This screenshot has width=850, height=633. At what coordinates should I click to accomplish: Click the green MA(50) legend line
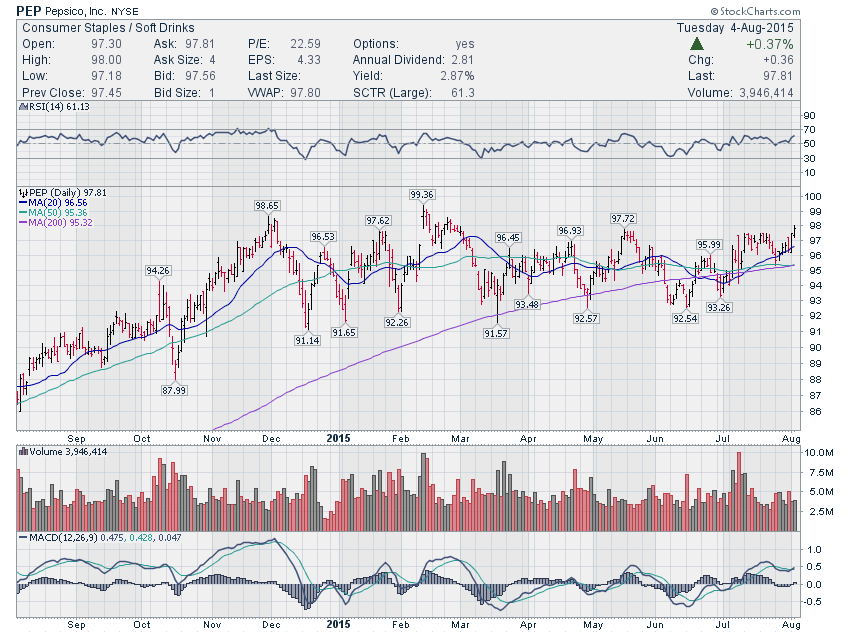tap(23, 212)
